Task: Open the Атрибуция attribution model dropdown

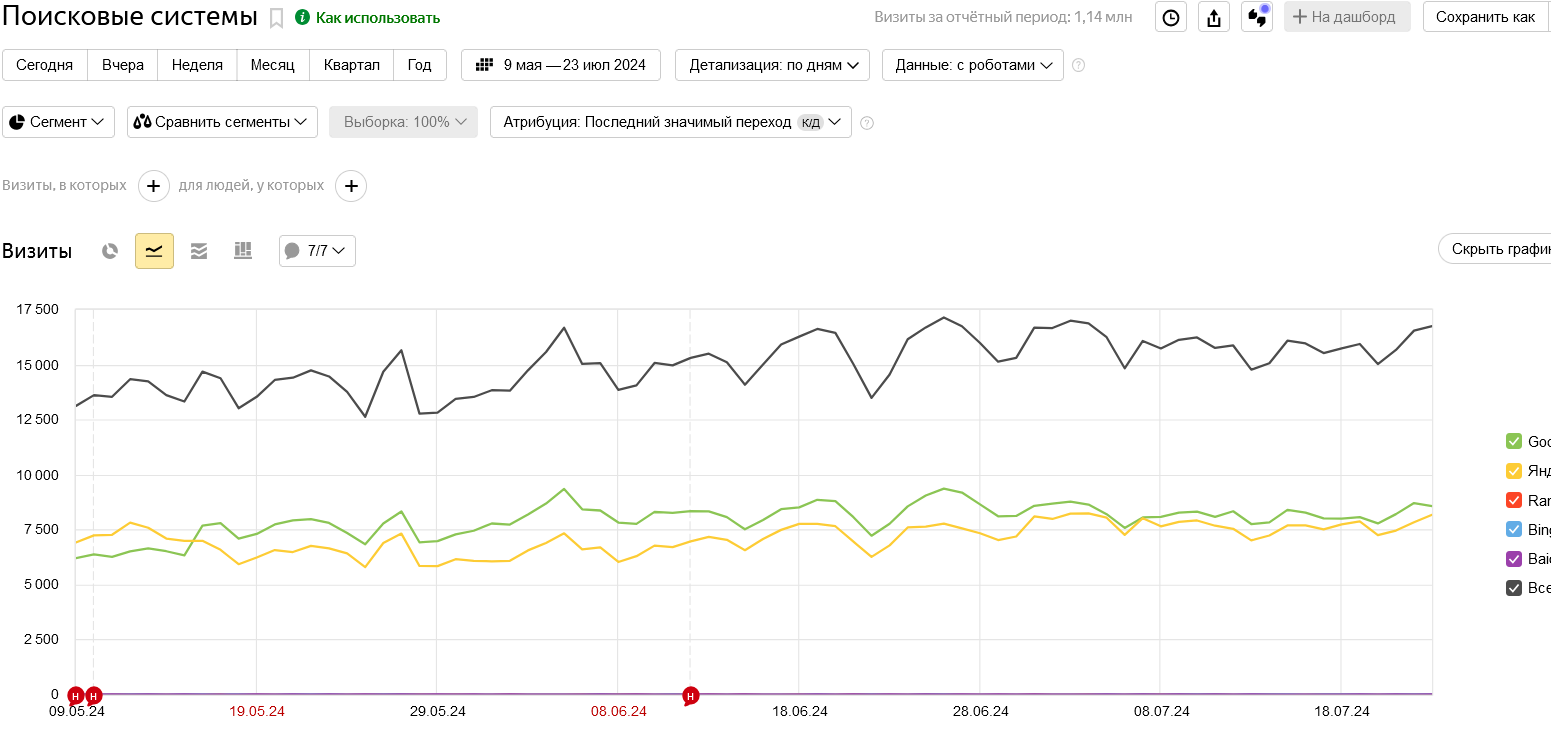Action: pyautogui.click(x=670, y=122)
